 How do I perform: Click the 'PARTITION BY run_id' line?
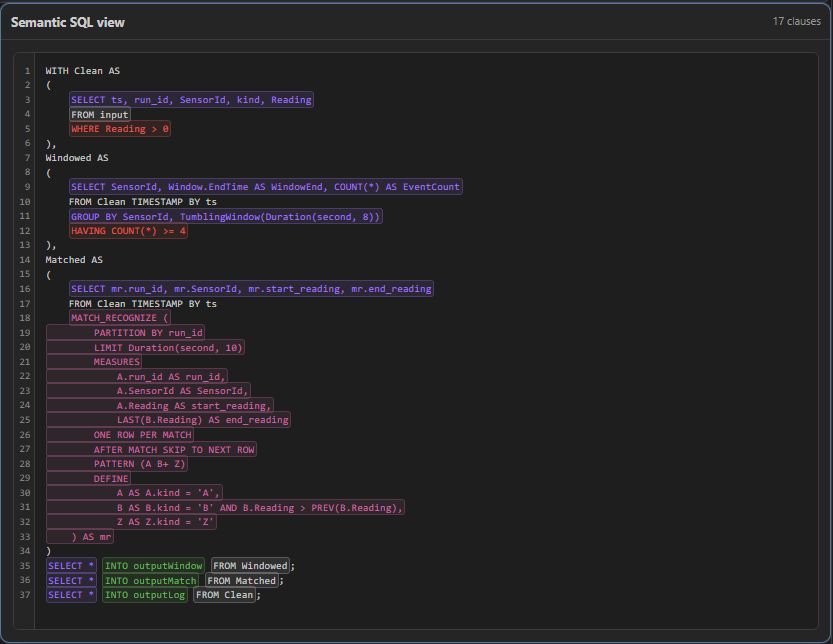tap(126, 333)
